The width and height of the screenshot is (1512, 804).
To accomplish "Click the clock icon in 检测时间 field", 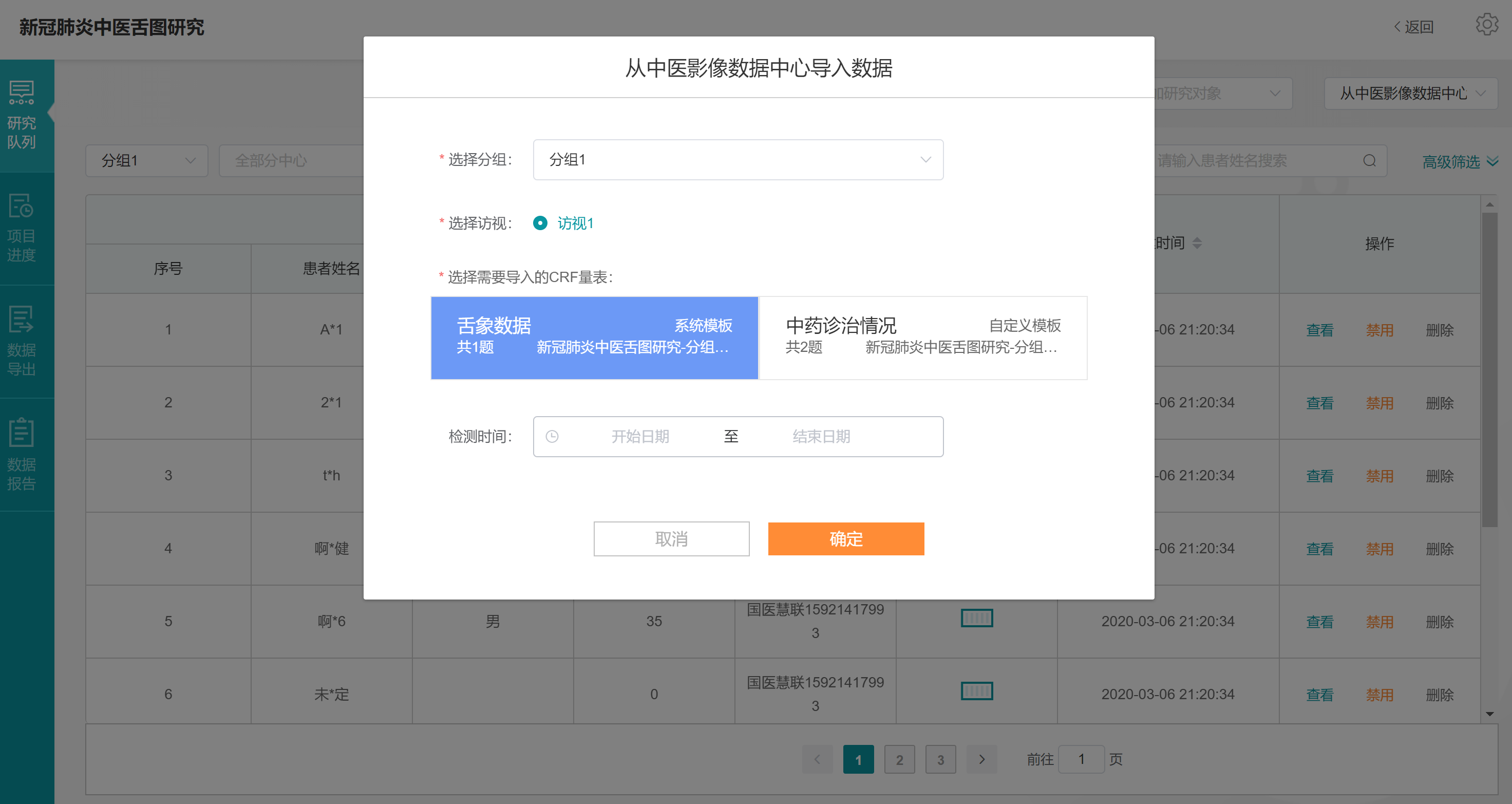I will click(x=552, y=436).
